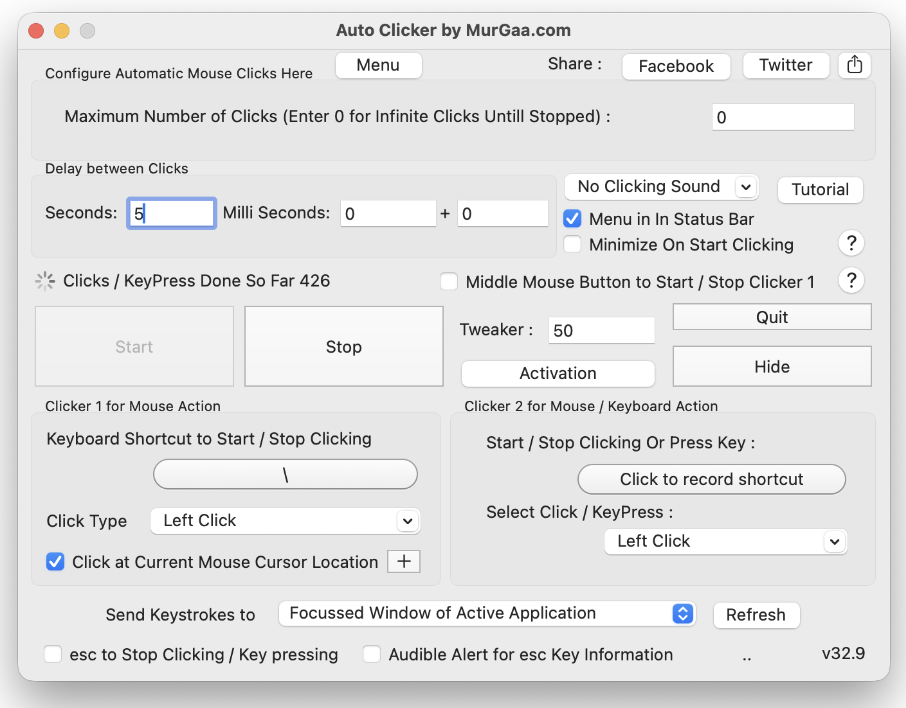This screenshot has height=708, width=906.
Task: Click the Tweaker value field
Action: pyautogui.click(x=601, y=331)
